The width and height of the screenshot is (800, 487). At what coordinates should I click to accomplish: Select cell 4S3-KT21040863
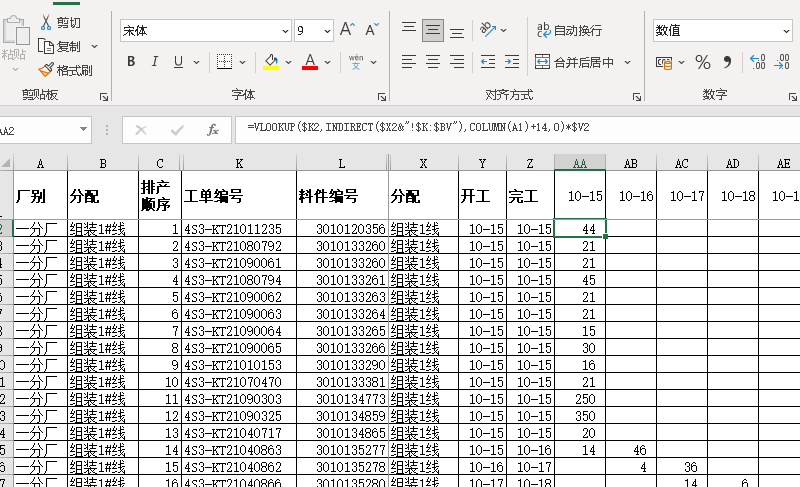pyautogui.click(x=239, y=450)
